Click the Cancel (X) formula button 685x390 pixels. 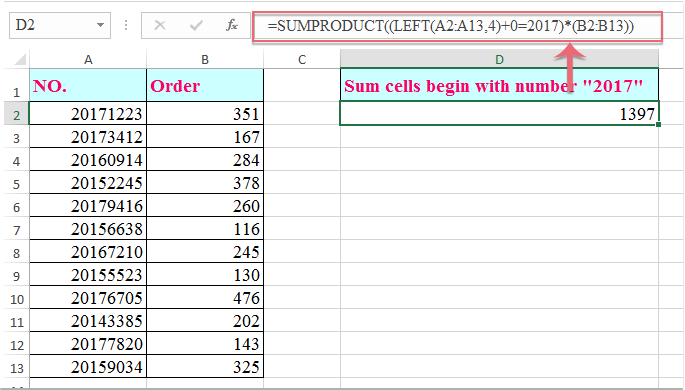pyautogui.click(x=160, y=26)
